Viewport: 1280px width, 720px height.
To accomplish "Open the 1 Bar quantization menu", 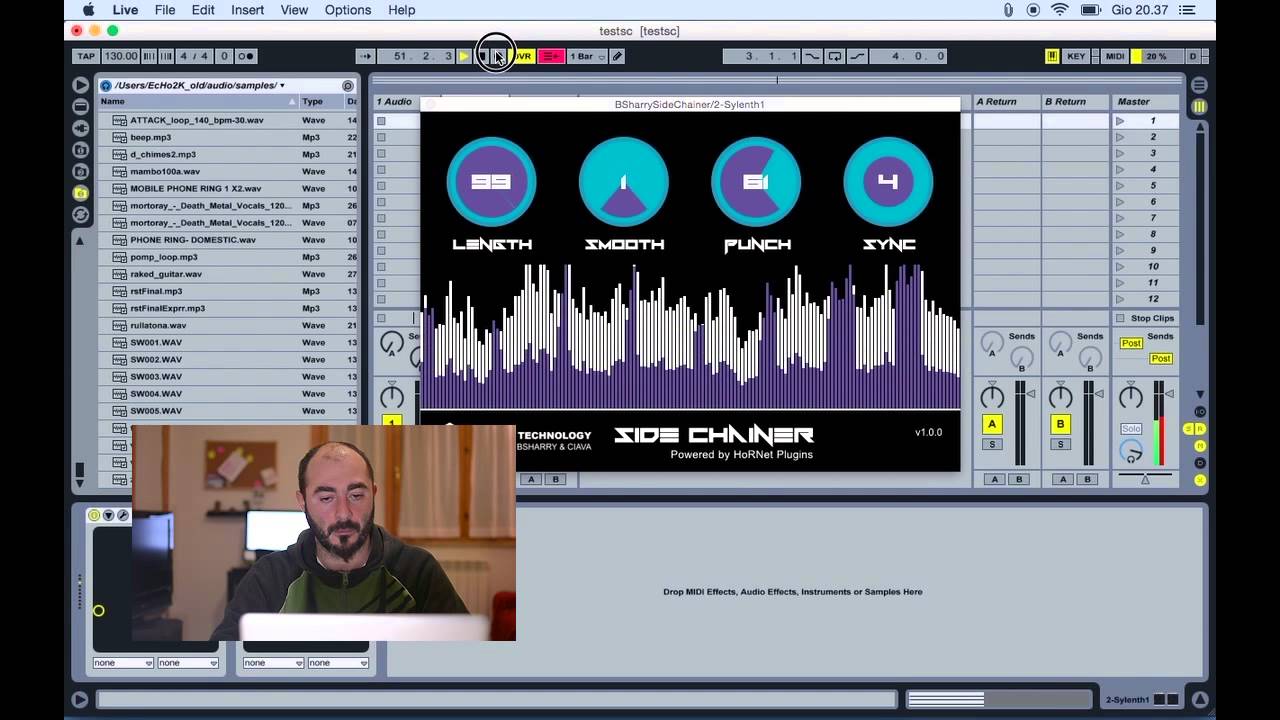I will (x=586, y=56).
